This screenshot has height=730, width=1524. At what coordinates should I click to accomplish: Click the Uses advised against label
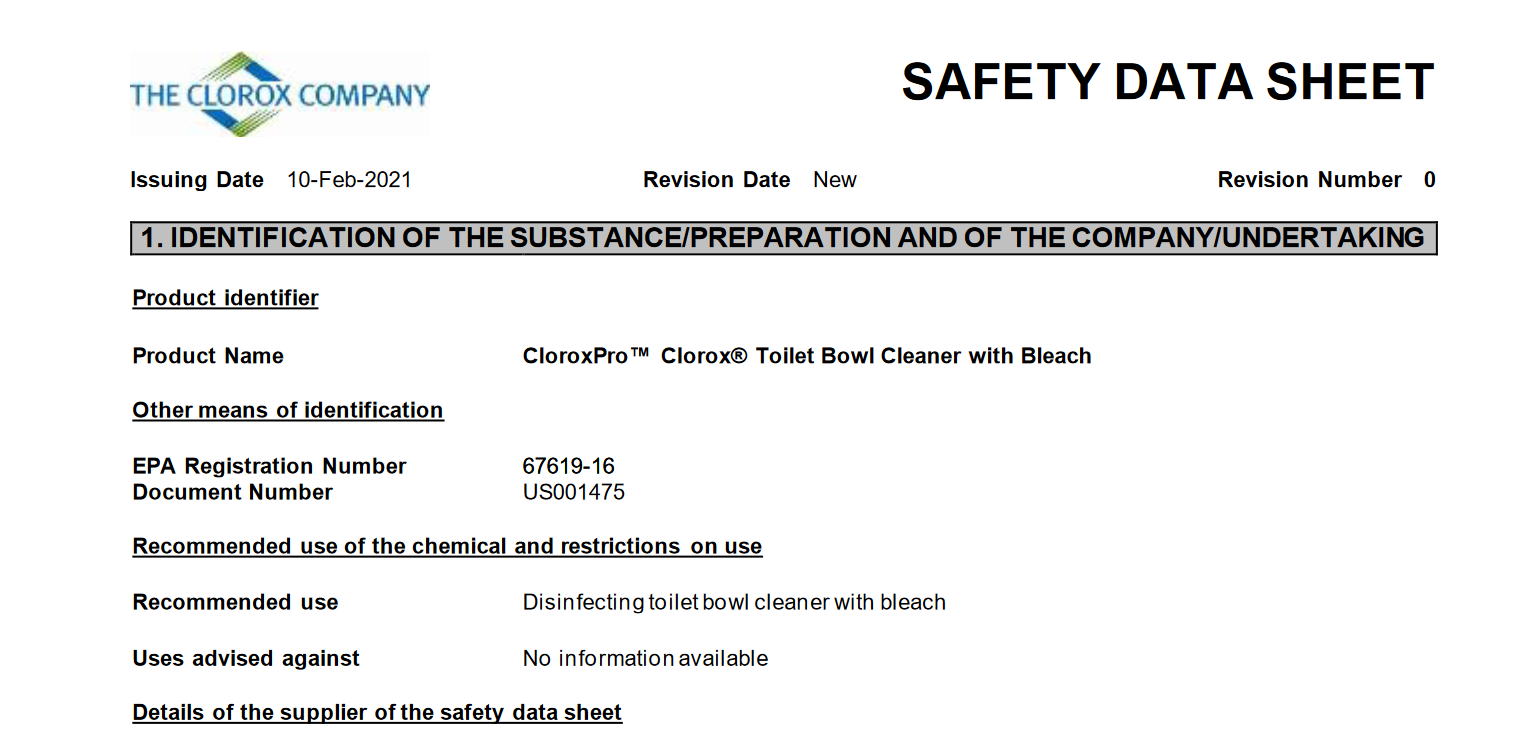[246, 658]
